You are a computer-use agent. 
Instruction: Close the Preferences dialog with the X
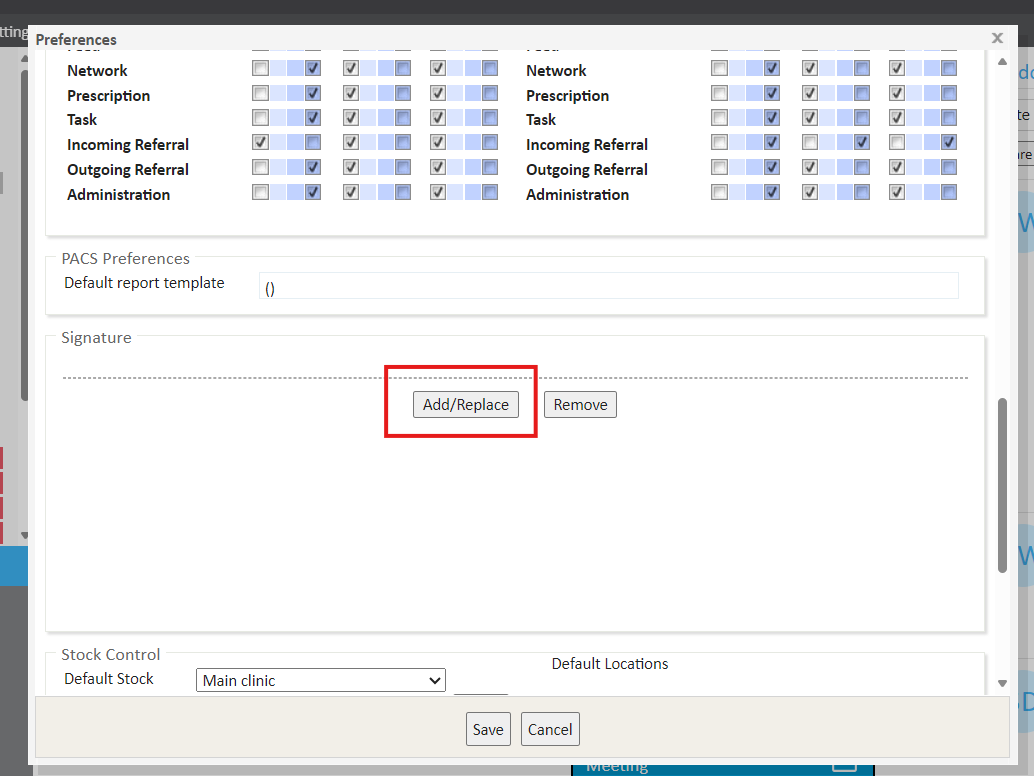[996, 38]
